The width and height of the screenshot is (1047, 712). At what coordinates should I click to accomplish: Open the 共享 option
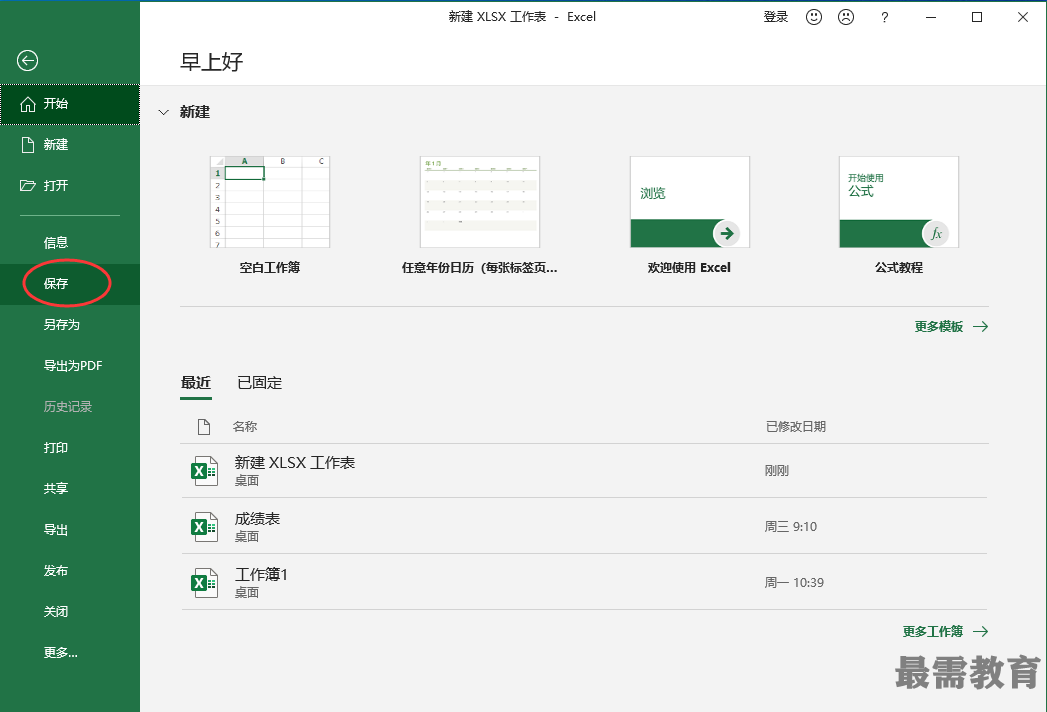coord(70,489)
